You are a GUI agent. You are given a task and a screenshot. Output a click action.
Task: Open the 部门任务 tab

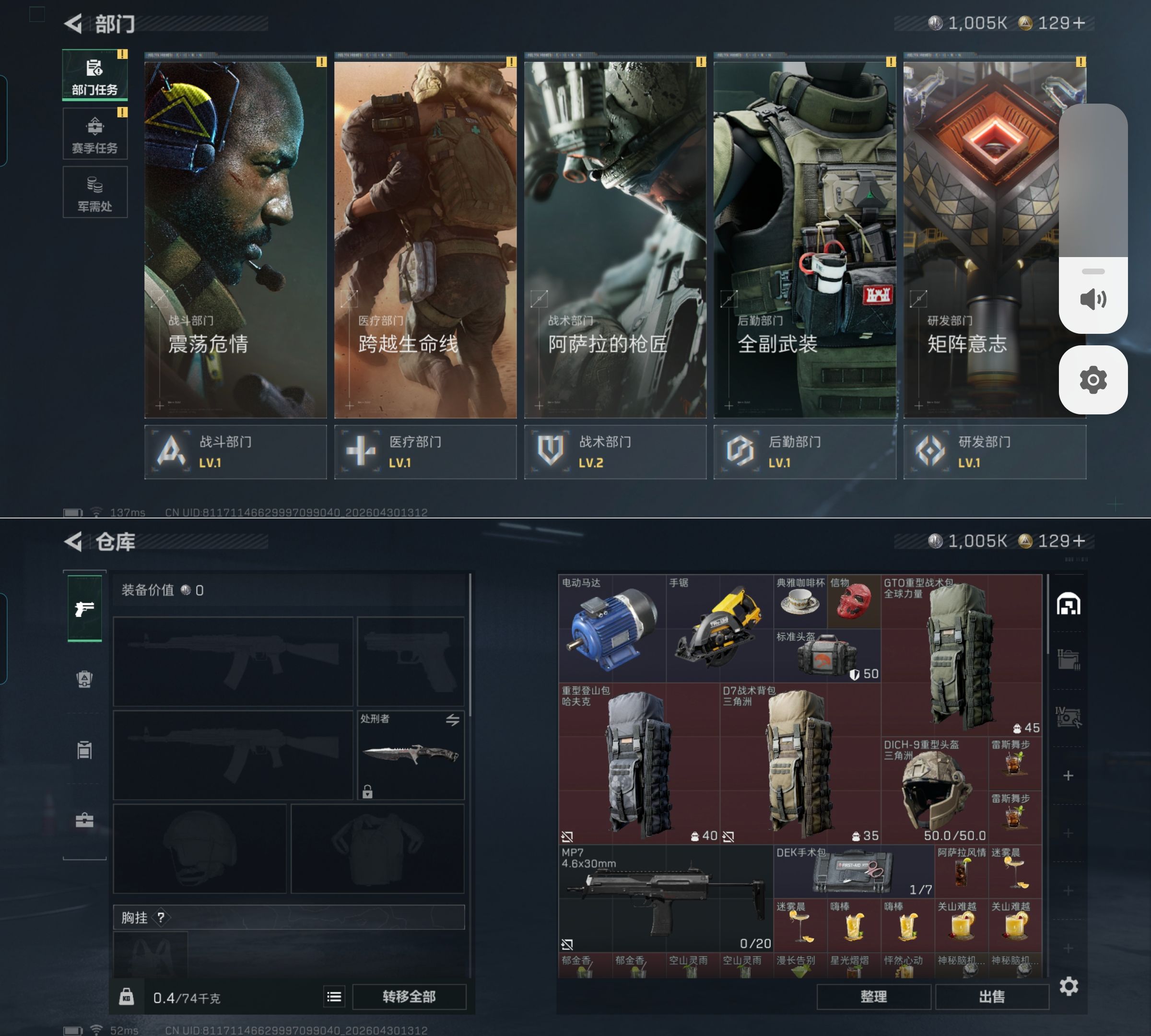point(94,76)
